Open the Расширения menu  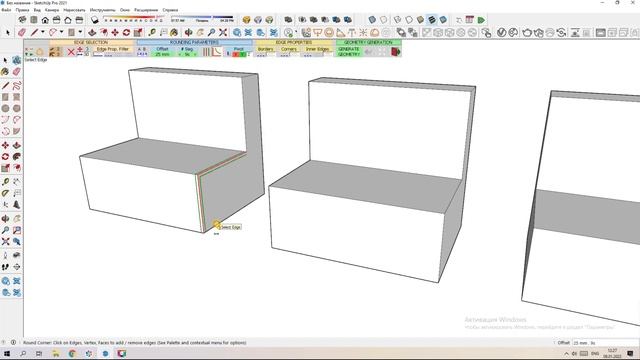tap(146, 10)
